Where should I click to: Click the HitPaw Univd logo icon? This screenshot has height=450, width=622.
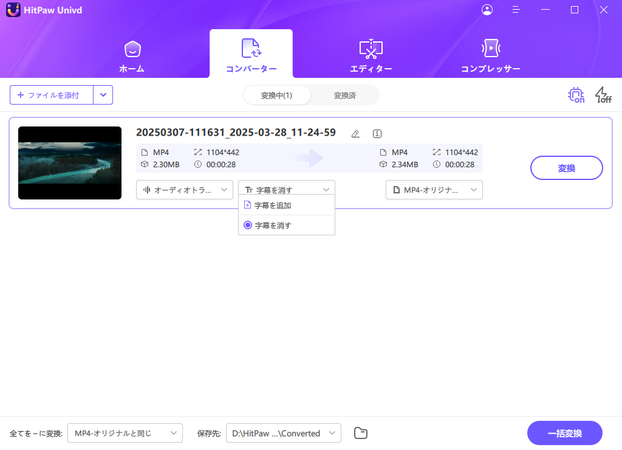click(13, 10)
